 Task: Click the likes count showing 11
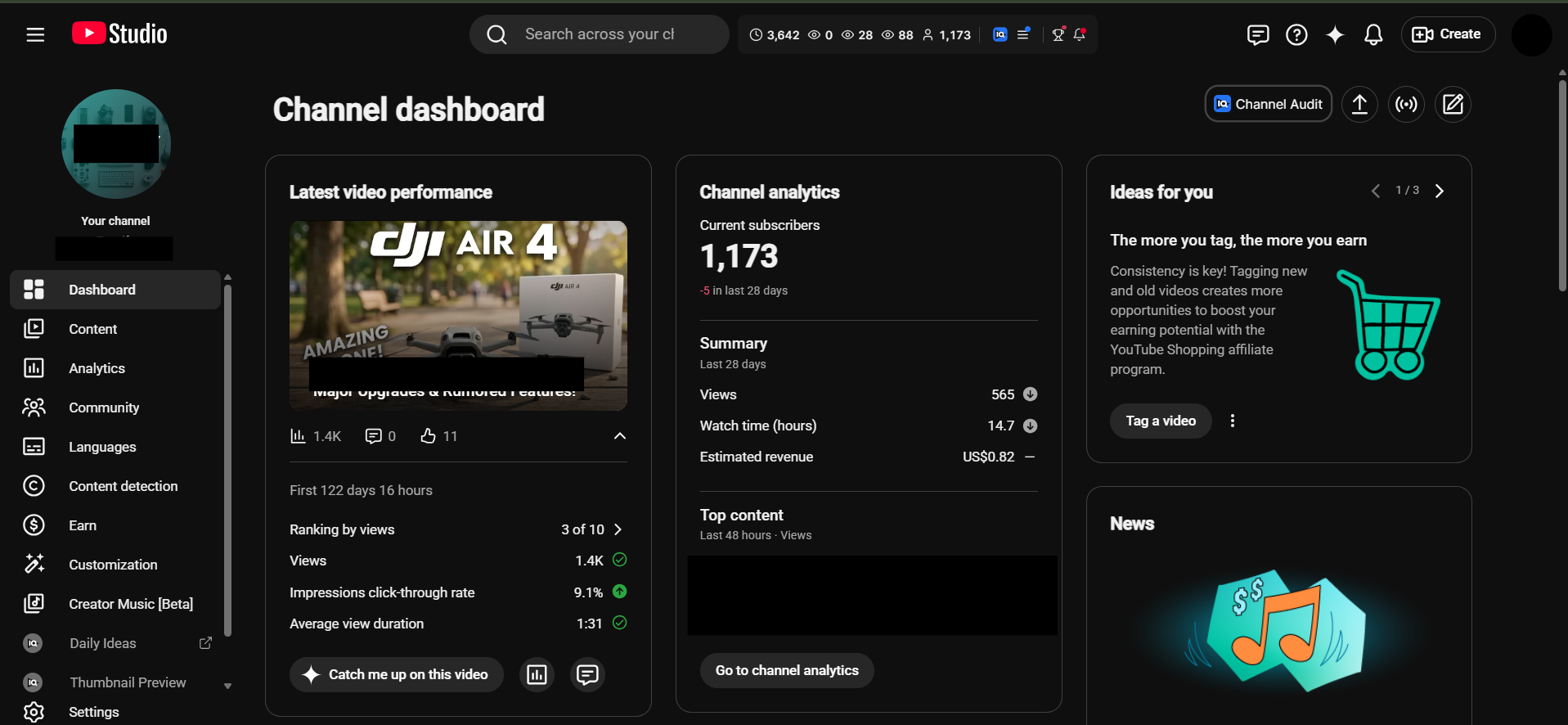point(438,436)
